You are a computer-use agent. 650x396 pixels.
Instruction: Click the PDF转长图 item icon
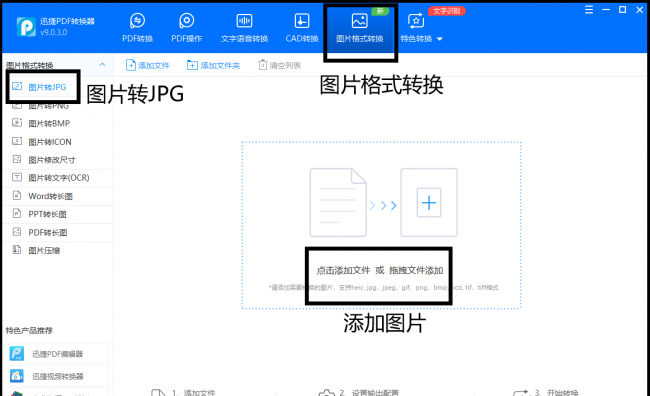(17, 232)
